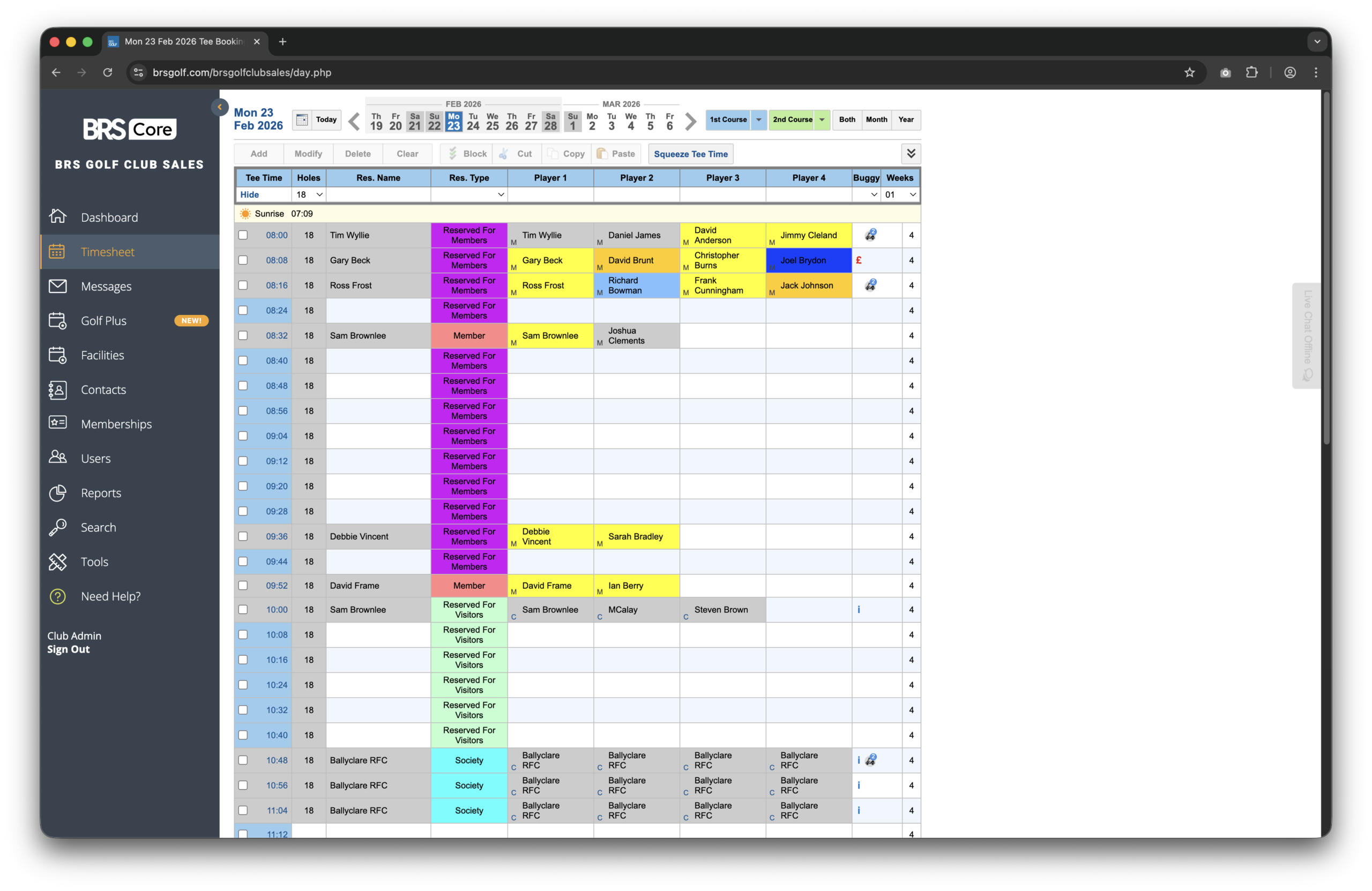Open the Buggy filter dropdown

coord(867,195)
